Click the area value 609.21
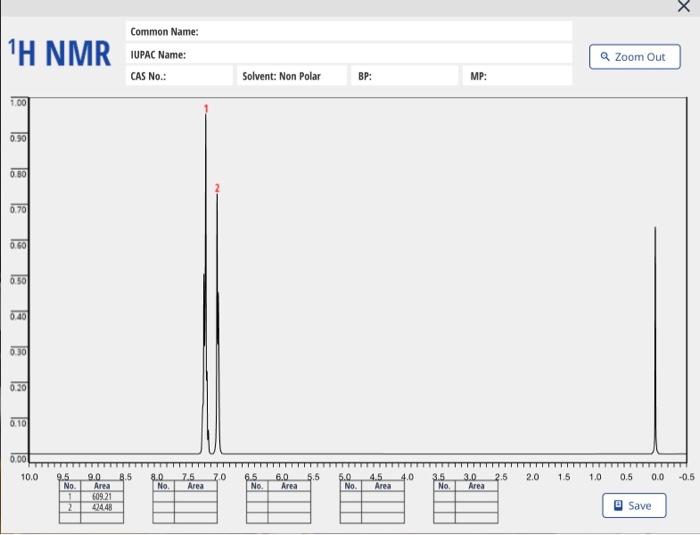 102,497
